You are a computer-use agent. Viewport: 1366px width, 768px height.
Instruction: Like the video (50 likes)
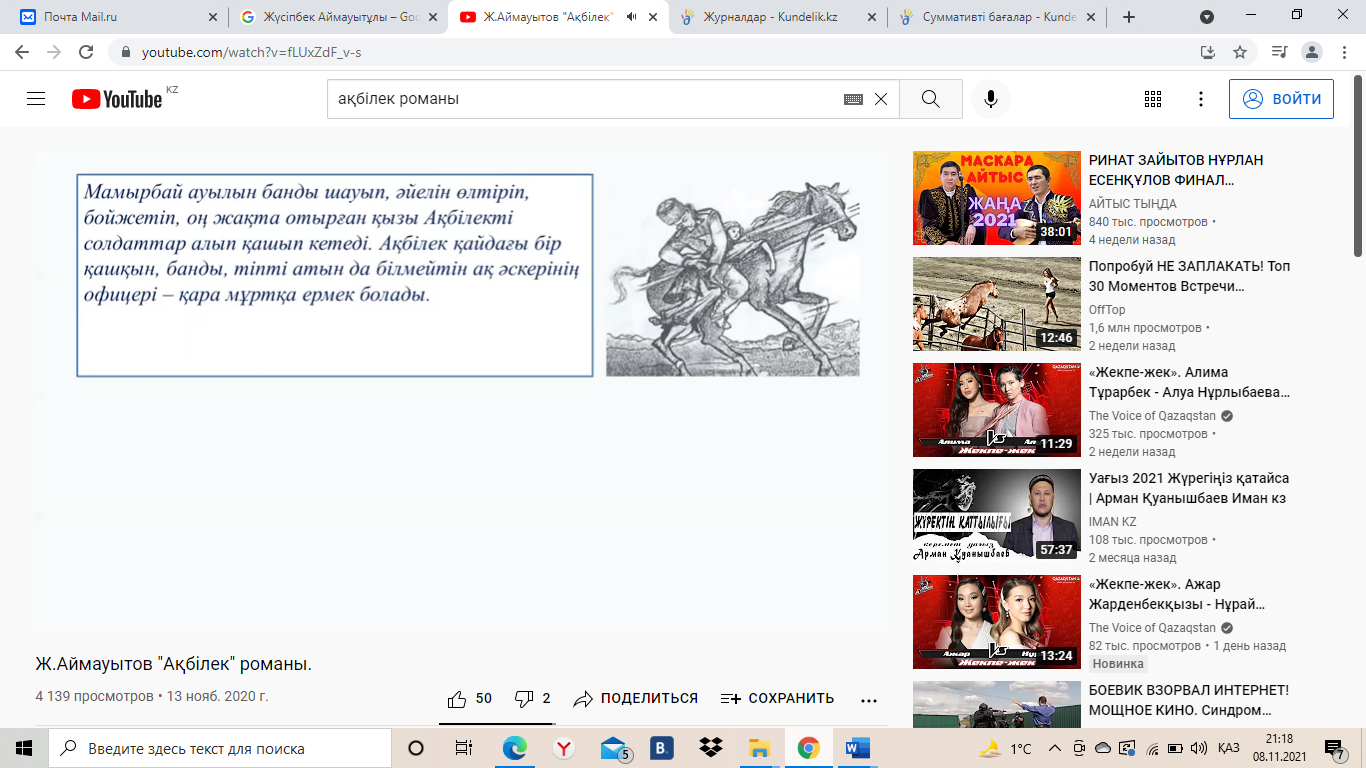[470, 698]
